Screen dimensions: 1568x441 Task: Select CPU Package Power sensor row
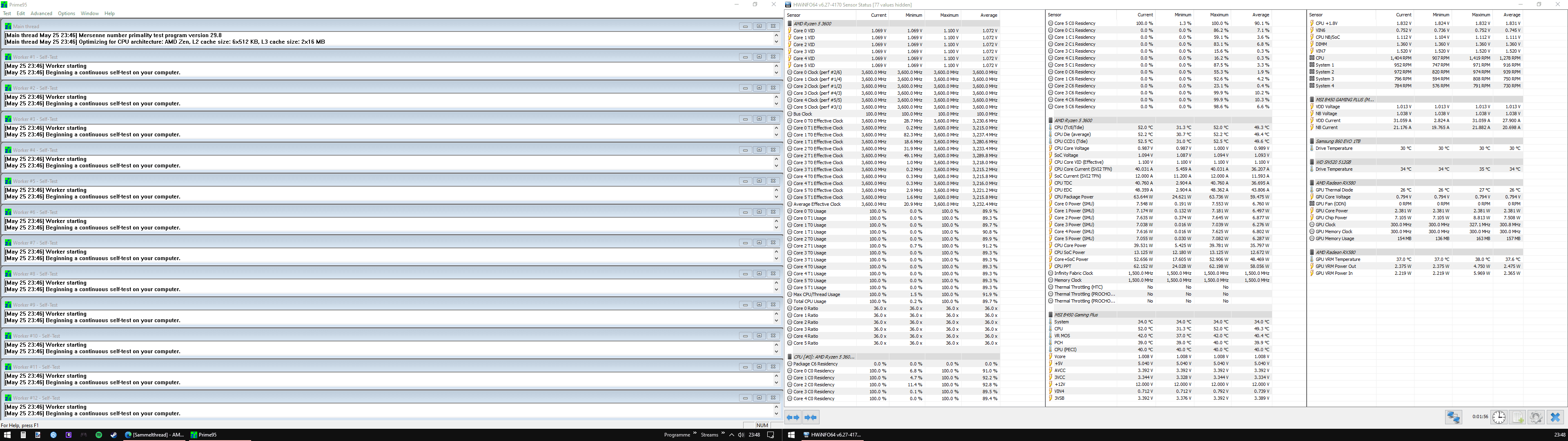(x=1159, y=197)
